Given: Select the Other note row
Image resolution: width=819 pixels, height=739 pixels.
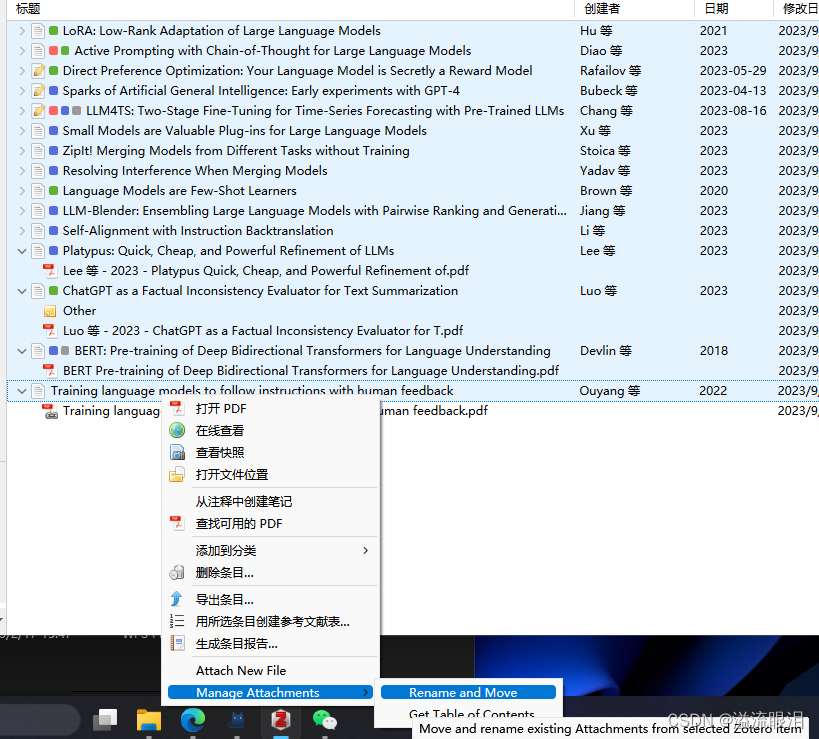Looking at the screenshot, I should 413,311.
